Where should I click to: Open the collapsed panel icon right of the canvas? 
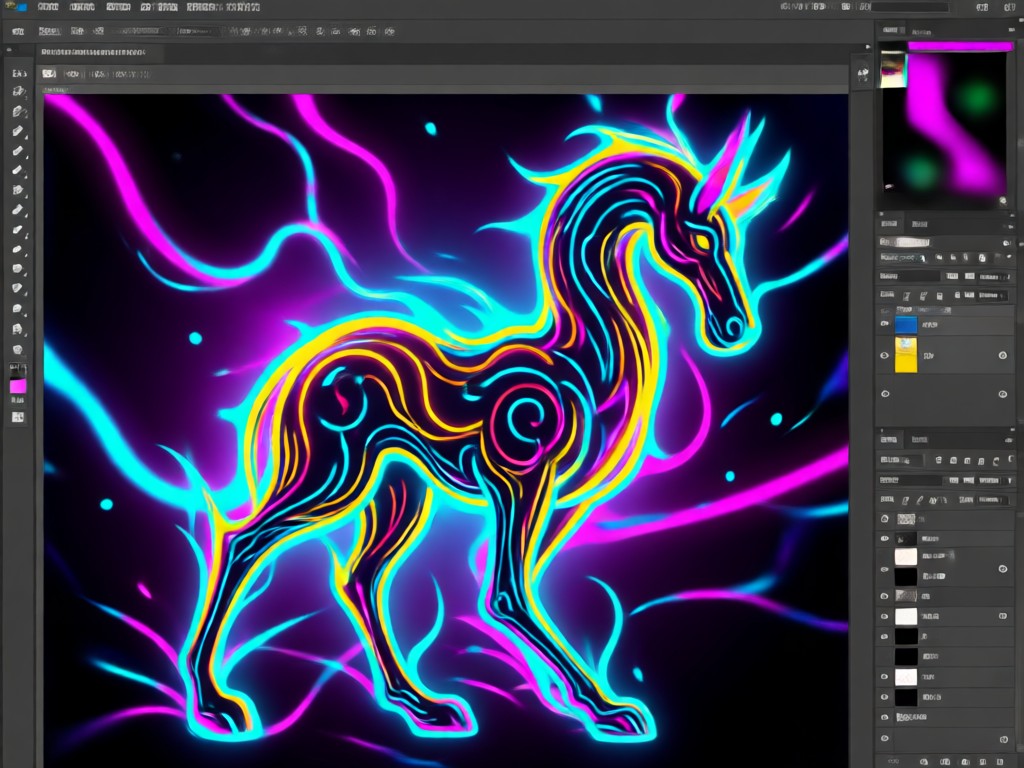863,74
